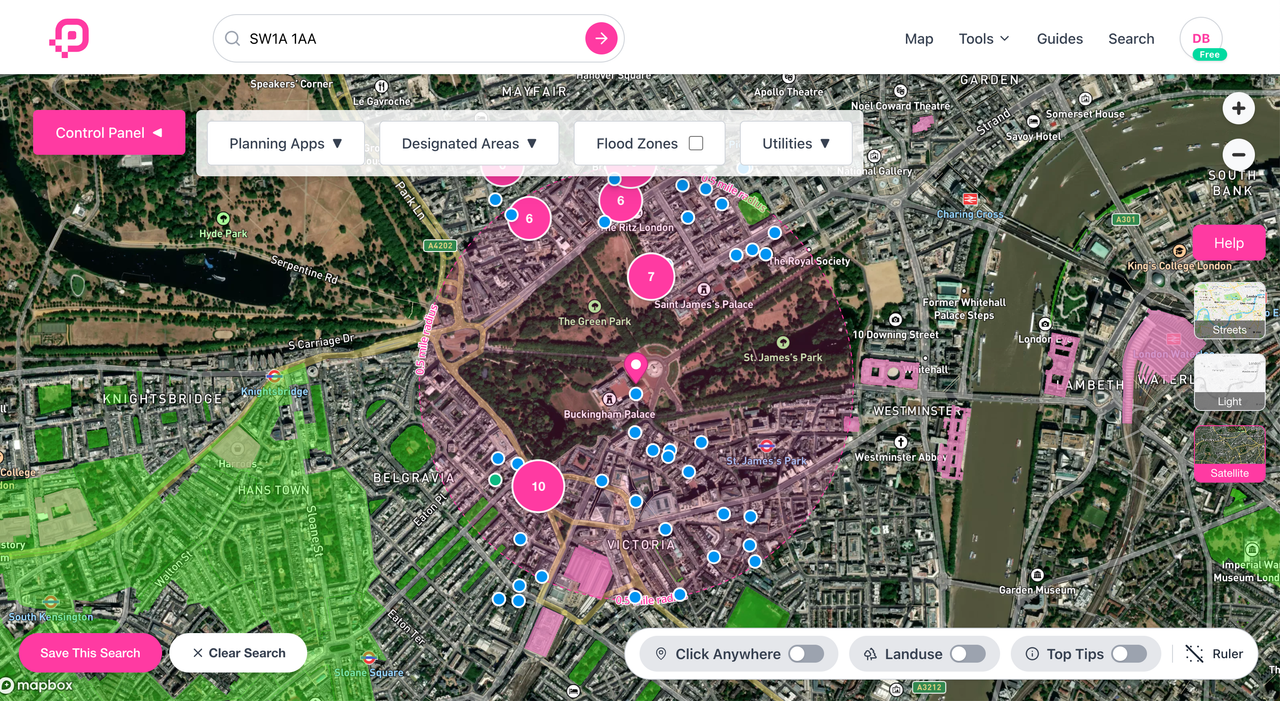The image size is (1280, 701).
Task: Click the Sloane Square tube icon
Action: tap(369, 659)
